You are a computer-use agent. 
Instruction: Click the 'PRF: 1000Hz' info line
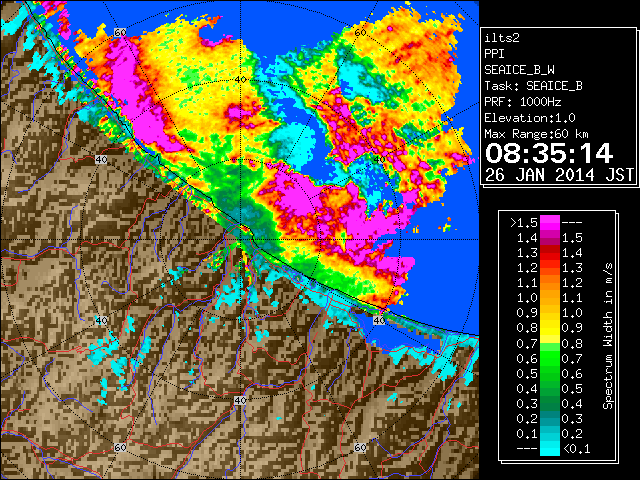(522, 102)
